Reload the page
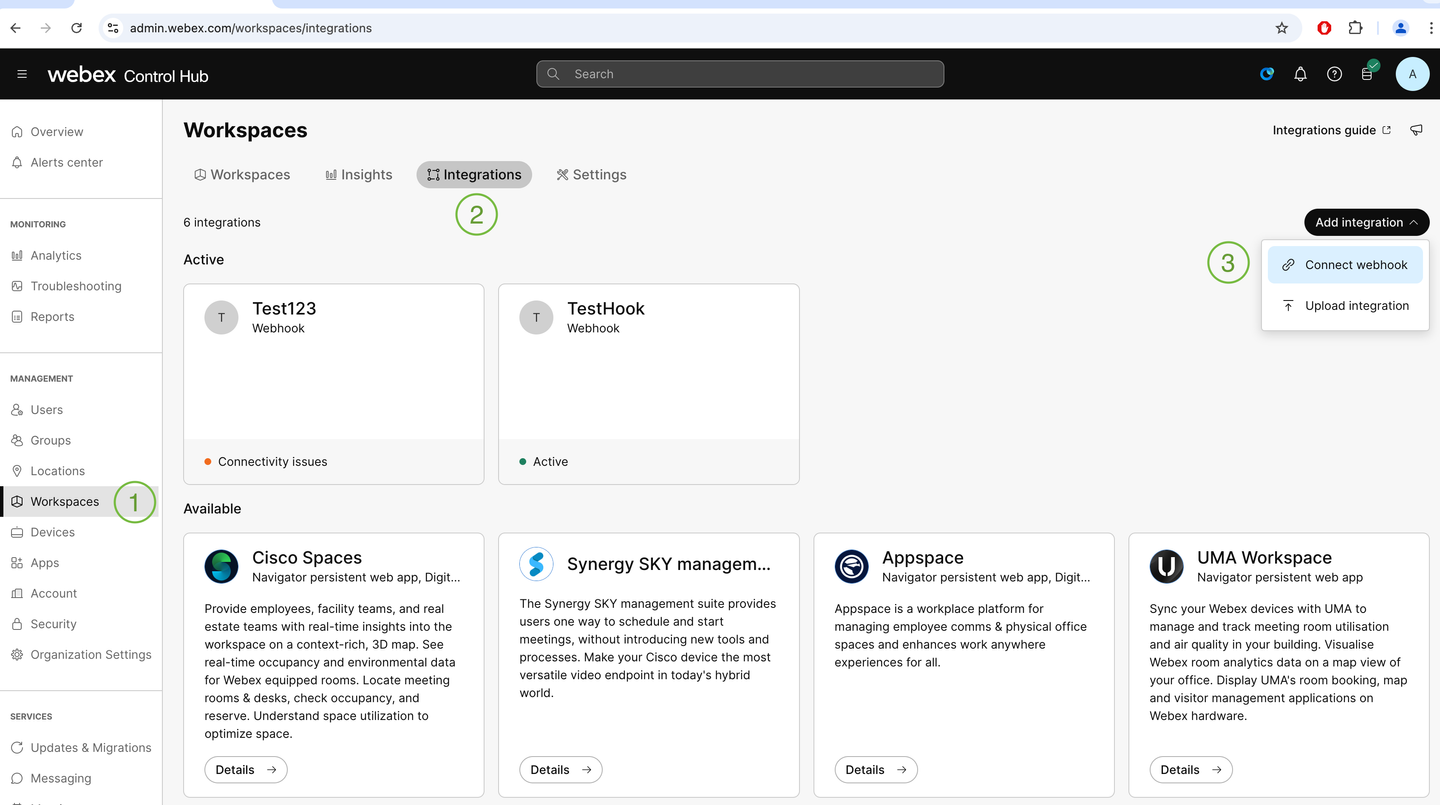The height and width of the screenshot is (805, 1440). pyautogui.click(x=76, y=28)
